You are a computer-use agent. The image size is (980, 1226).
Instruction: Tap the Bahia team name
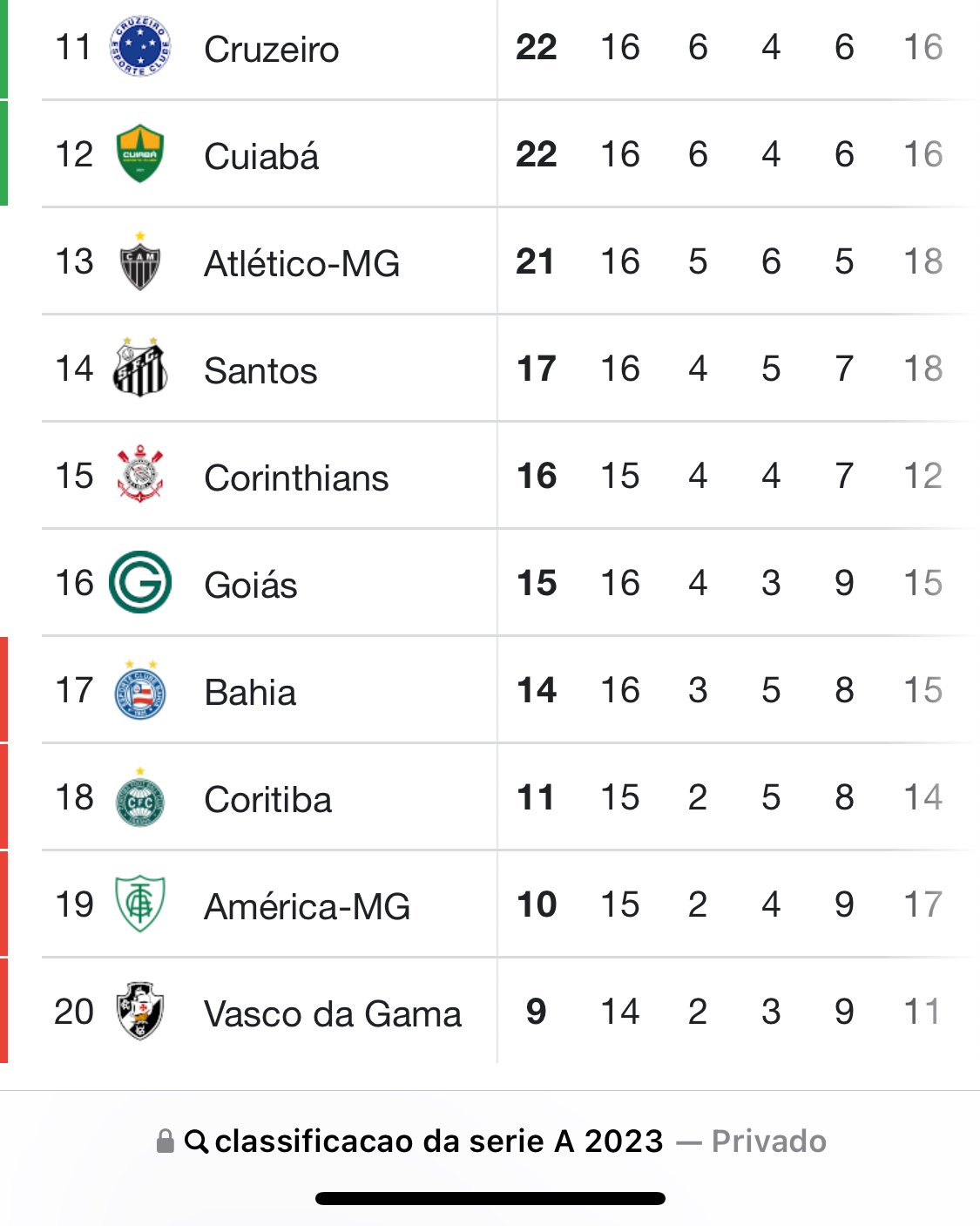click(250, 693)
